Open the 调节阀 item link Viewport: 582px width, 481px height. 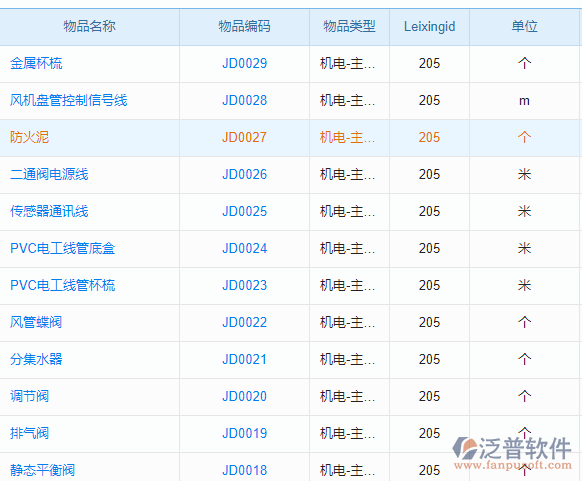[29, 396]
